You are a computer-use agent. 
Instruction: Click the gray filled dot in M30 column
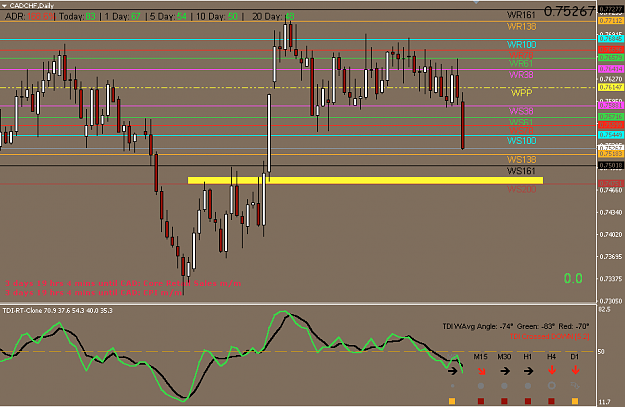point(504,386)
